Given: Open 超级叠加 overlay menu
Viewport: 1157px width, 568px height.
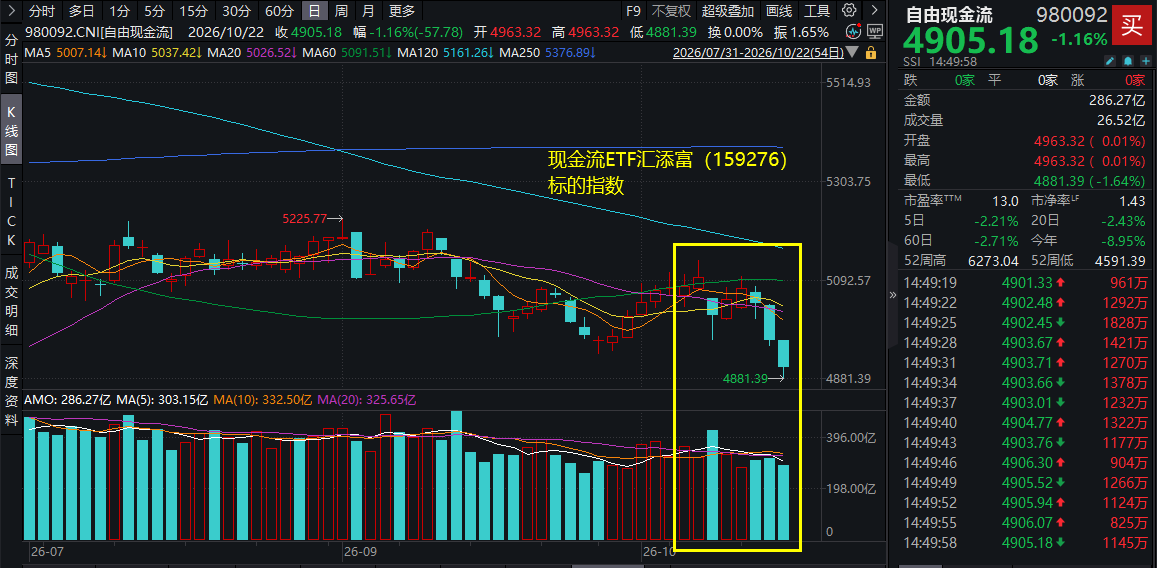Looking at the screenshot, I should click(728, 11).
